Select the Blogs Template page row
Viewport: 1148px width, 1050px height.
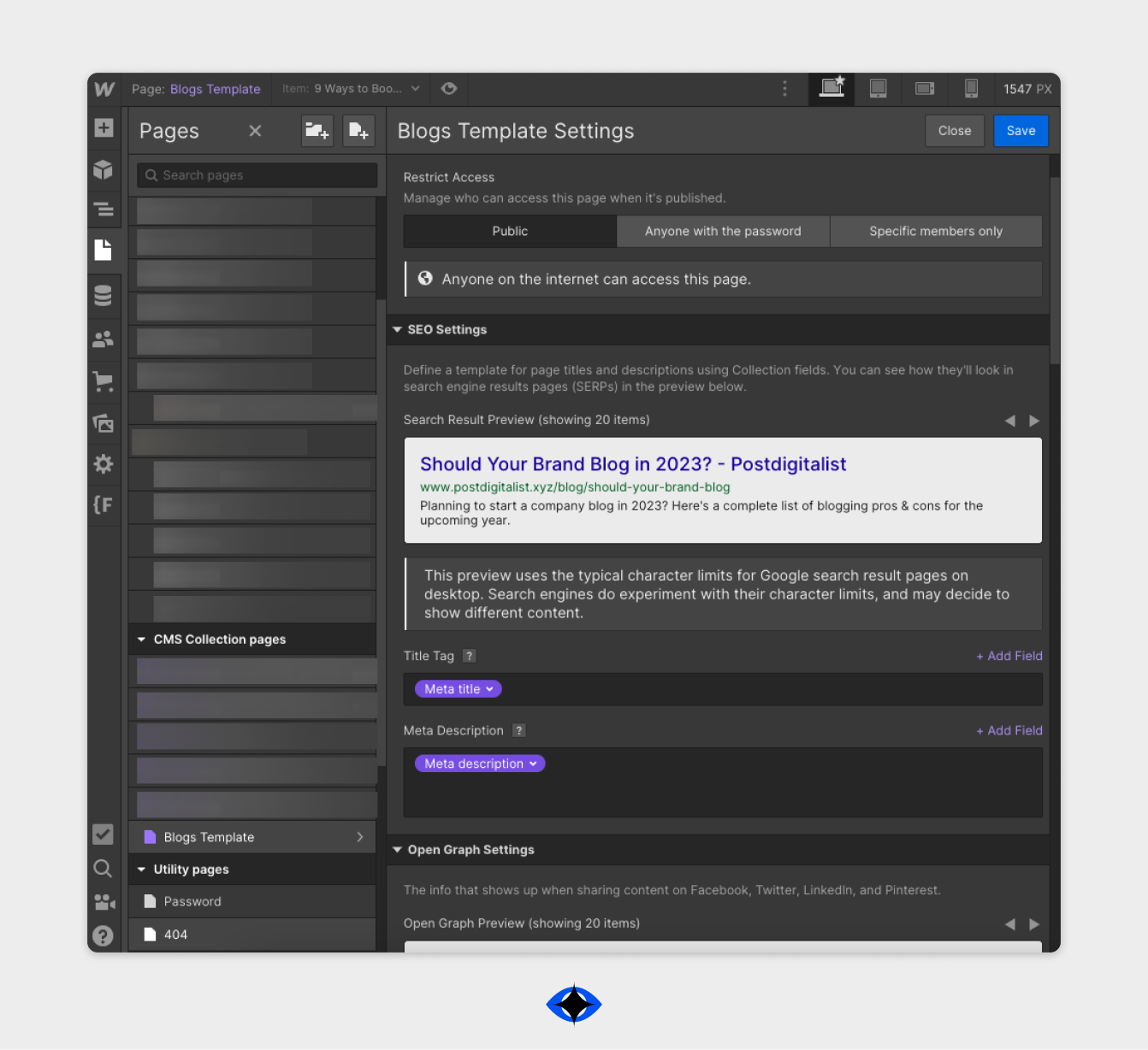(x=252, y=837)
